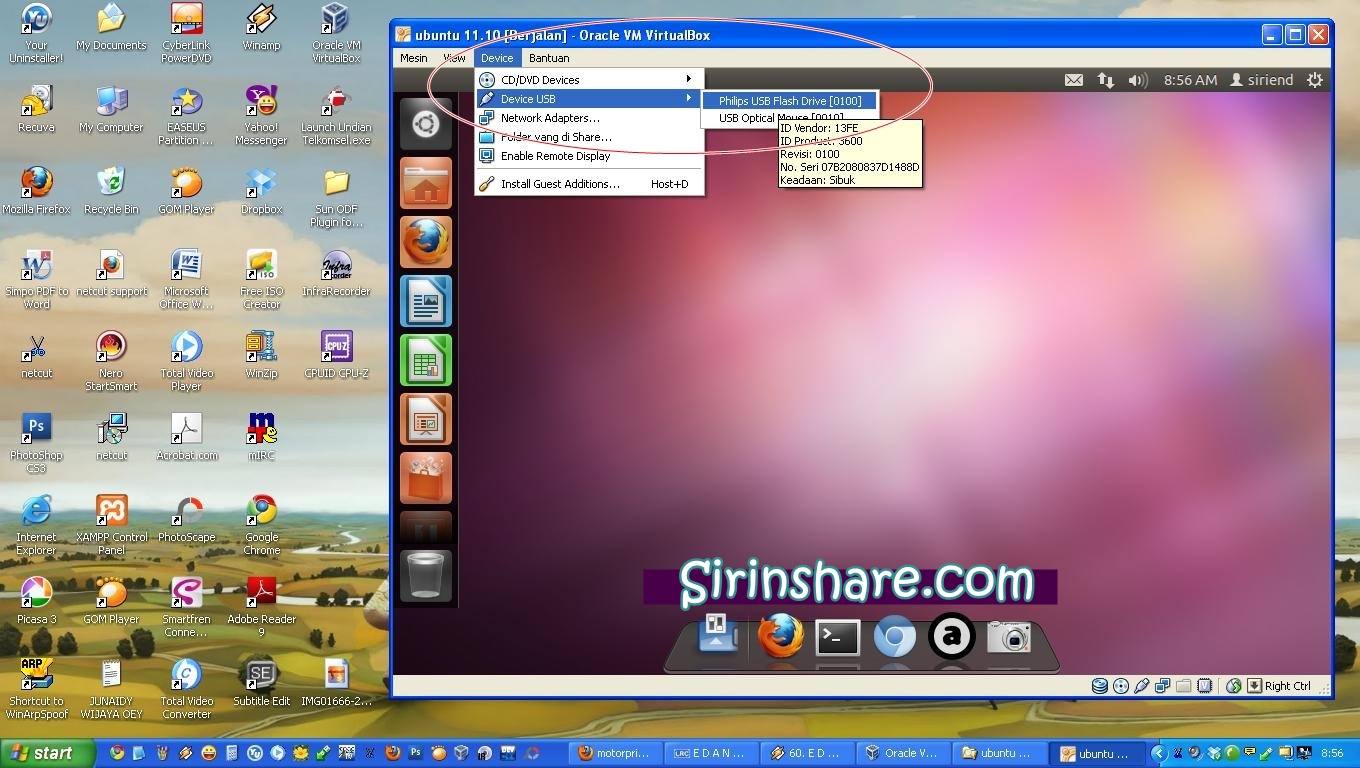This screenshot has height=768, width=1360.
Task: Open the Bantuan menu
Action: coord(549,58)
